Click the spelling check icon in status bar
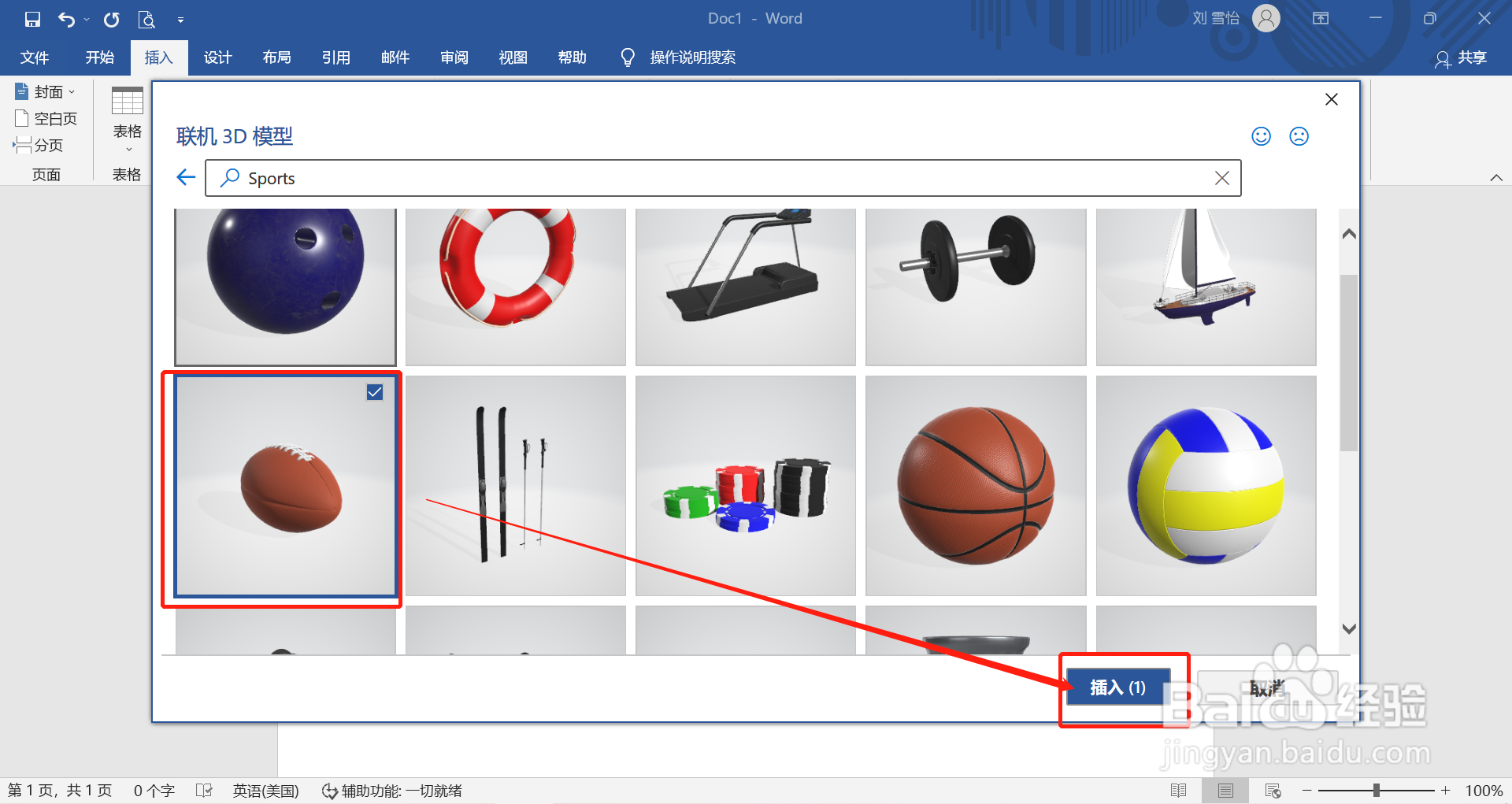The image size is (1512, 804). (204, 790)
